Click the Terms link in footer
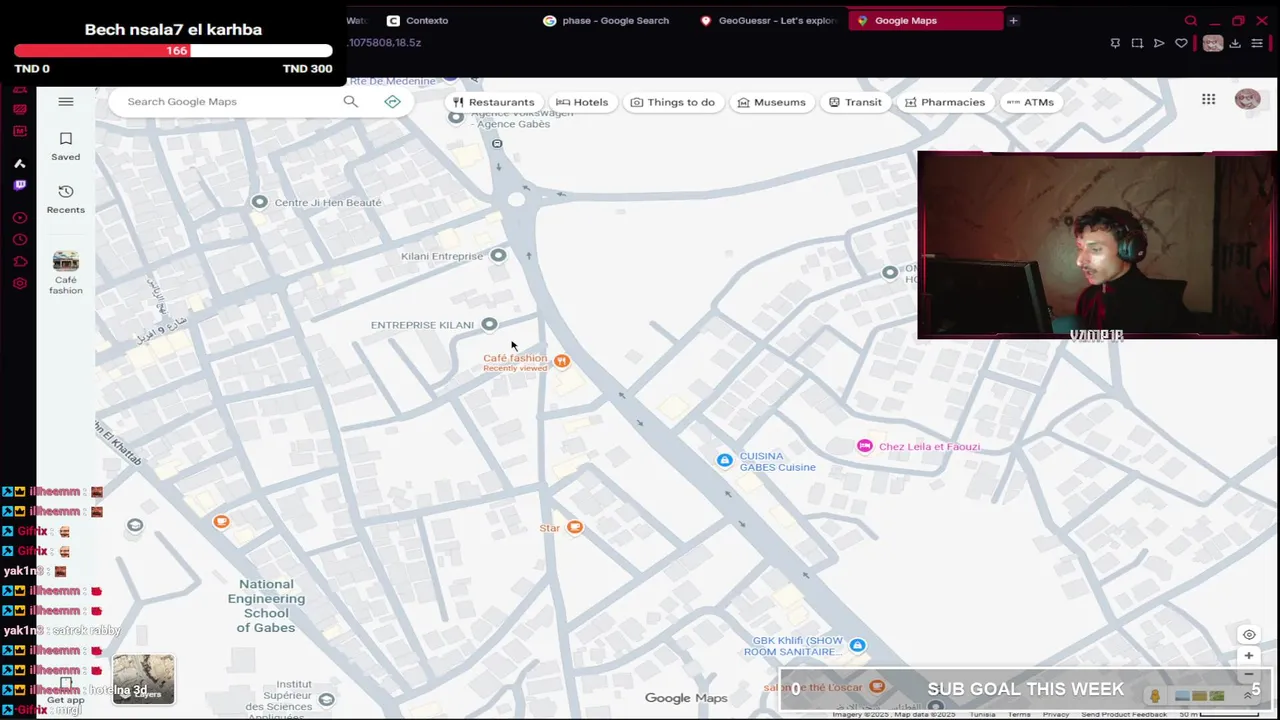The width and height of the screenshot is (1280, 720). pyautogui.click(x=1019, y=714)
